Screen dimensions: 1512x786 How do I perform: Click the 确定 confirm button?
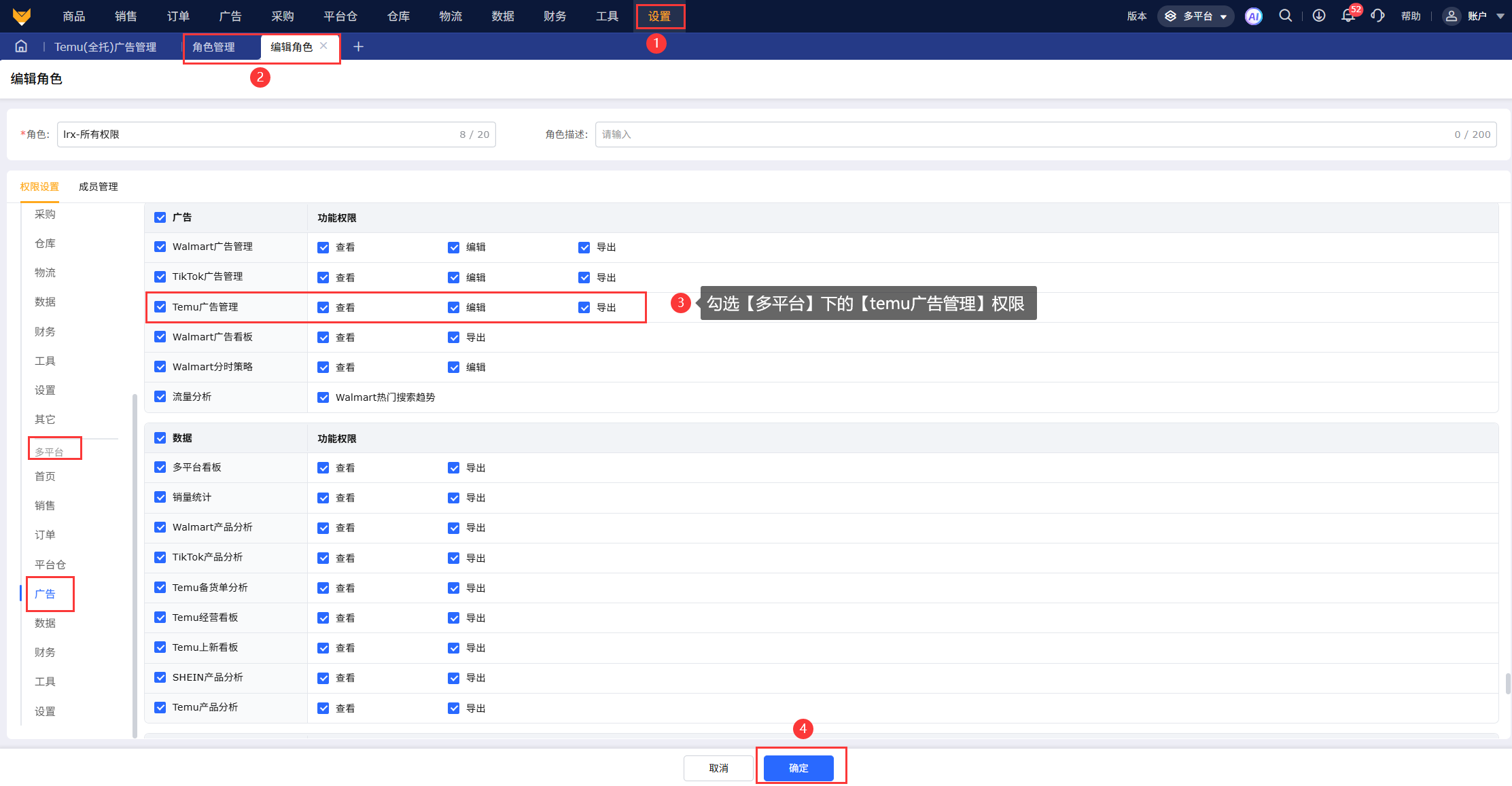798,768
